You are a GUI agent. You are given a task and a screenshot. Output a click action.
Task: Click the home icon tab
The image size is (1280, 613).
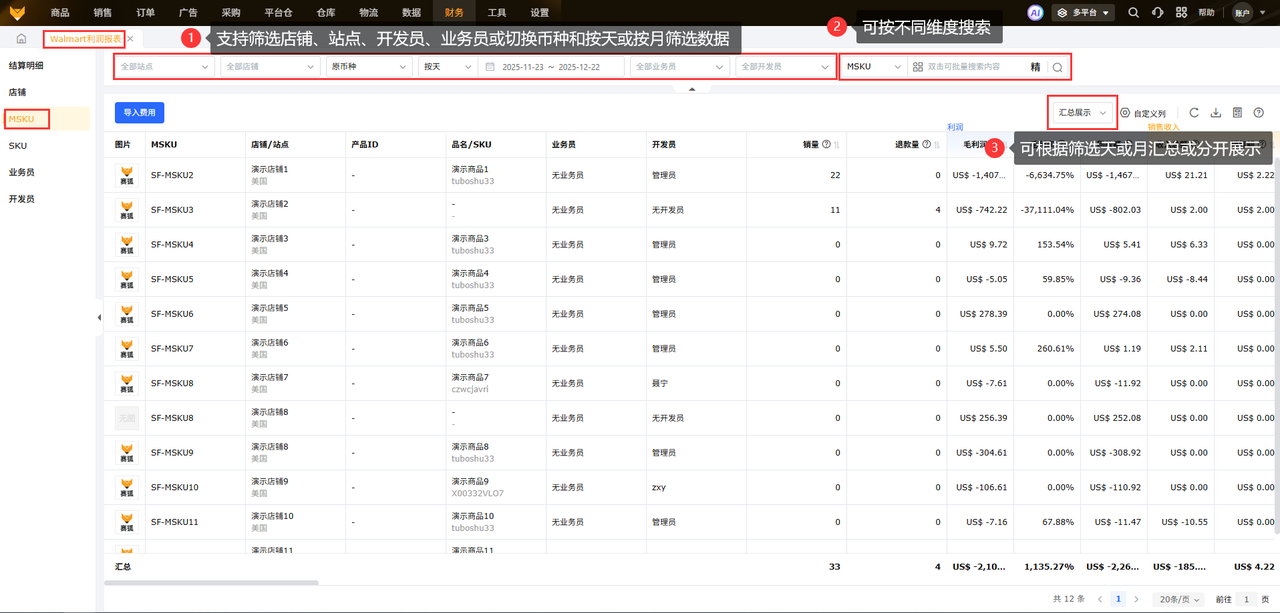tap(21, 39)
